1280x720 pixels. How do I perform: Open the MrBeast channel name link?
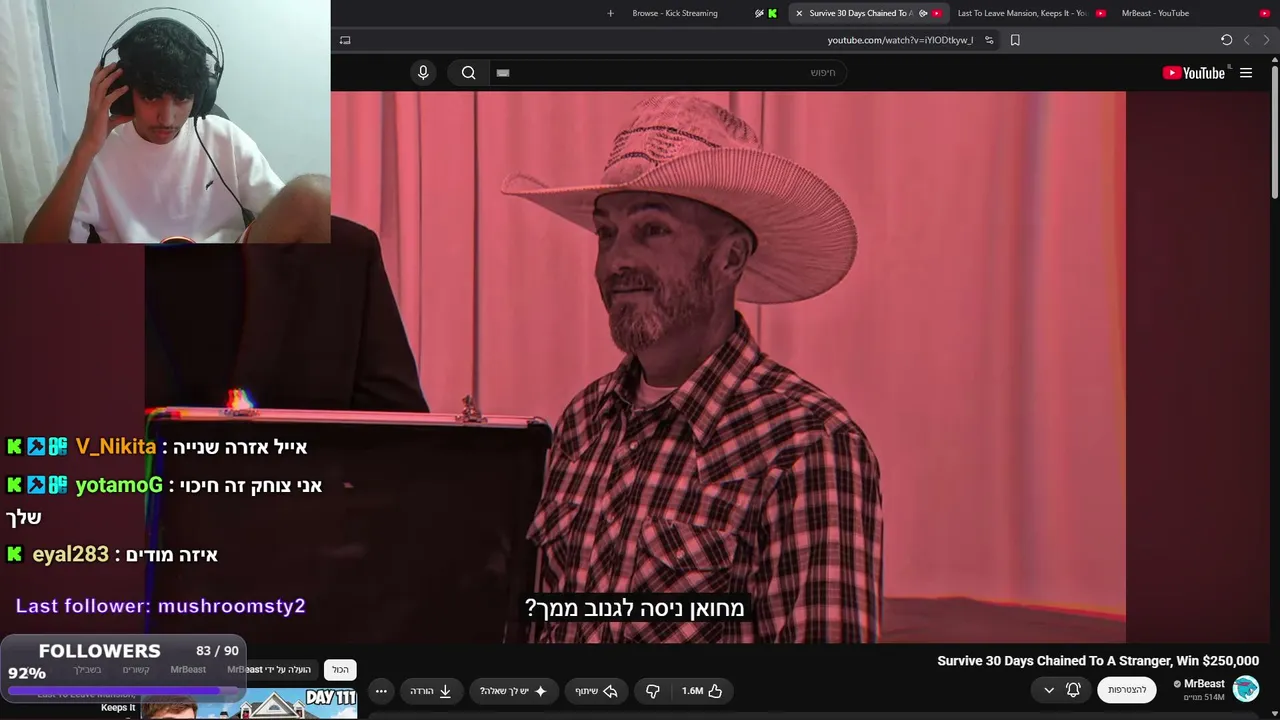(x=1204, y=684)
